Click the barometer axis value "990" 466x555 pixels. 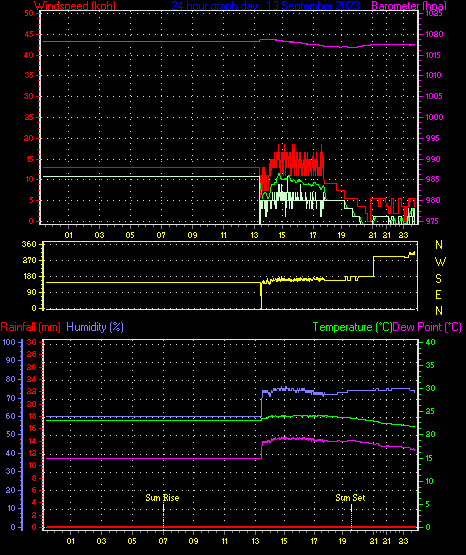point(433,159)
